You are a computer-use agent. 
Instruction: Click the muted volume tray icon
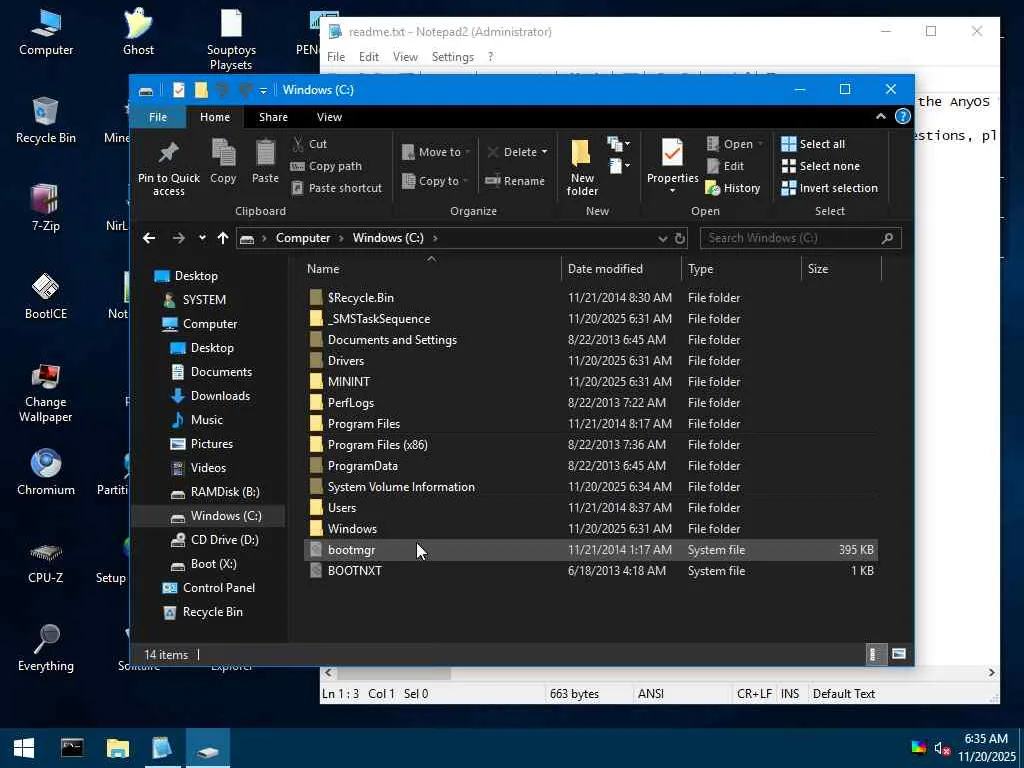942,748
